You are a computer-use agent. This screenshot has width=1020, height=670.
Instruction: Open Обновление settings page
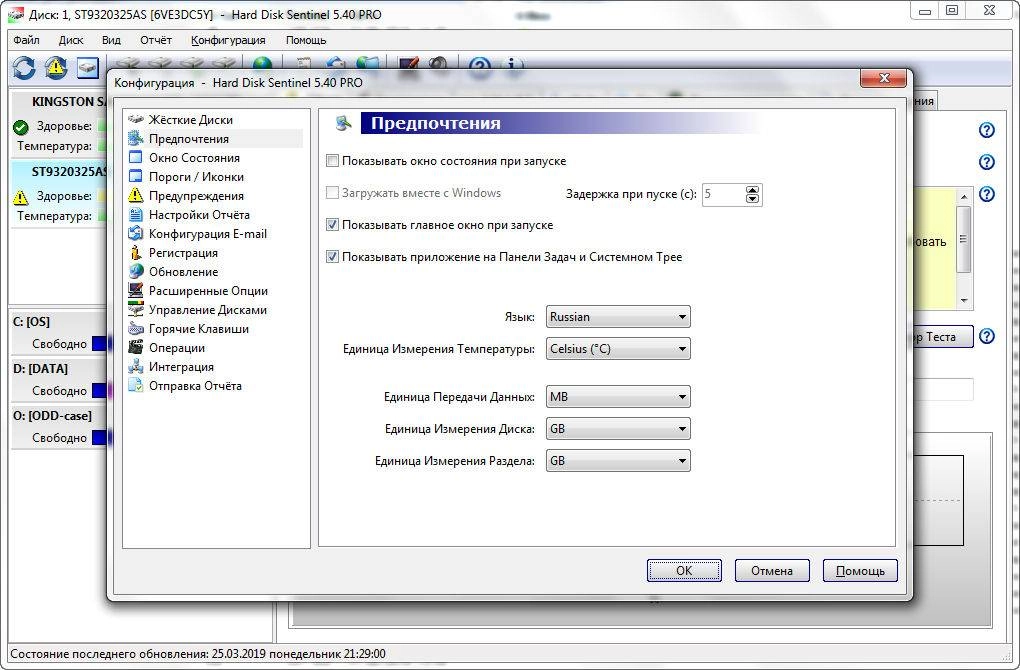tap(183, 271)
